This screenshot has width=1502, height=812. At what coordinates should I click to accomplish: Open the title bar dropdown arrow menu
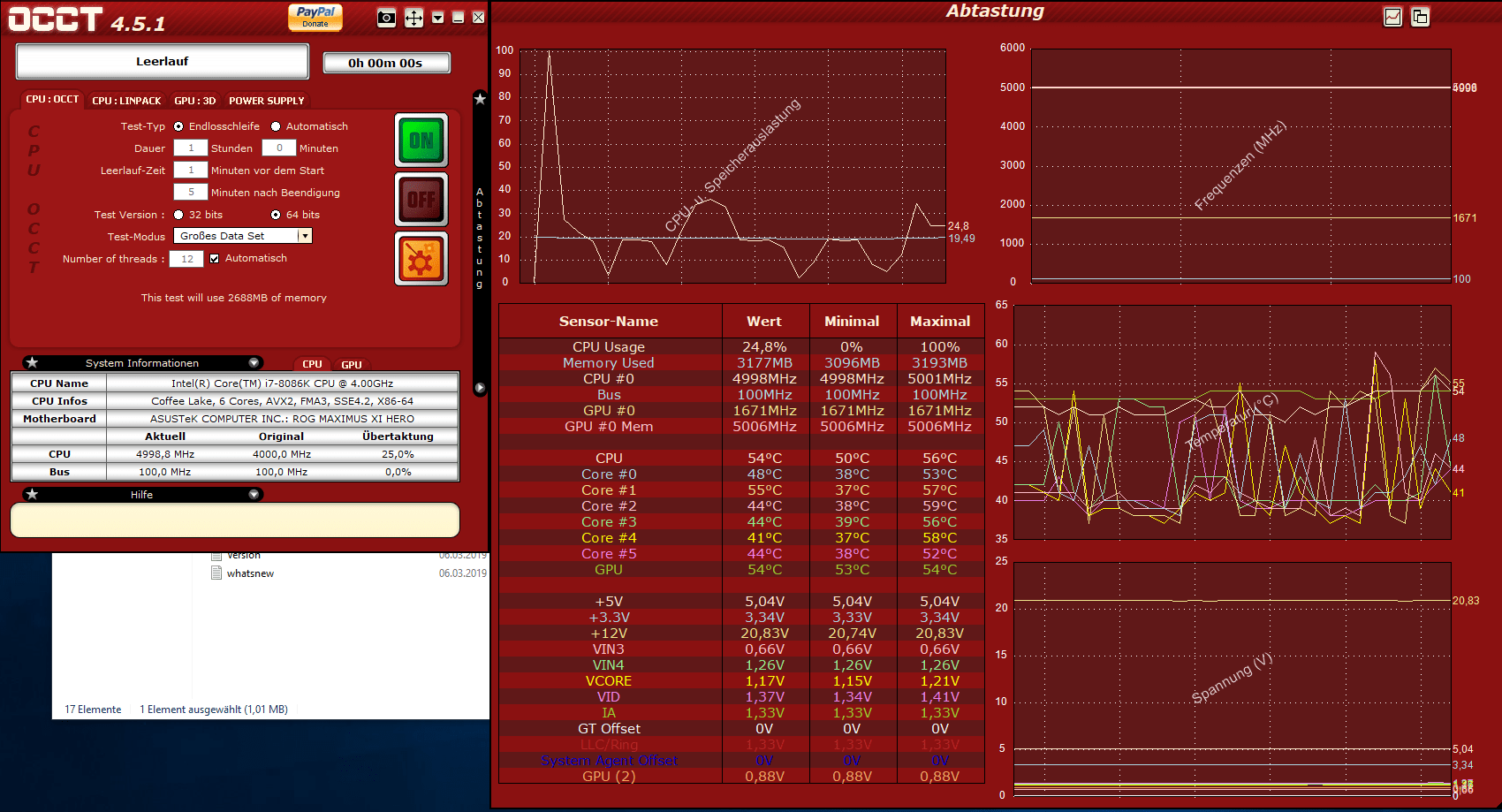[437, 18]
